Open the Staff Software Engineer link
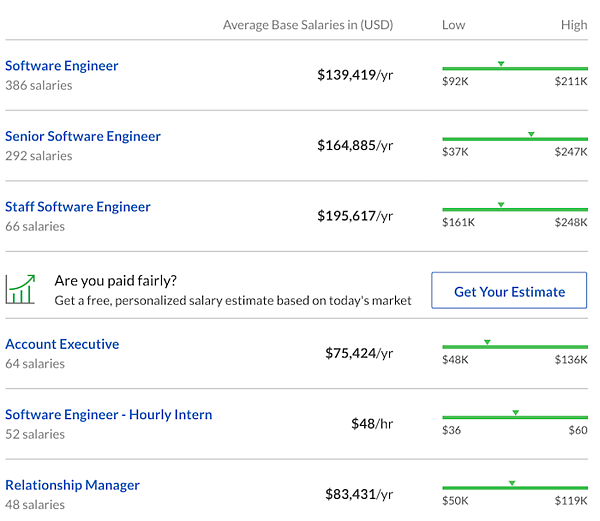This screenshot has height=521, width=600. click(x=78, y=207)
